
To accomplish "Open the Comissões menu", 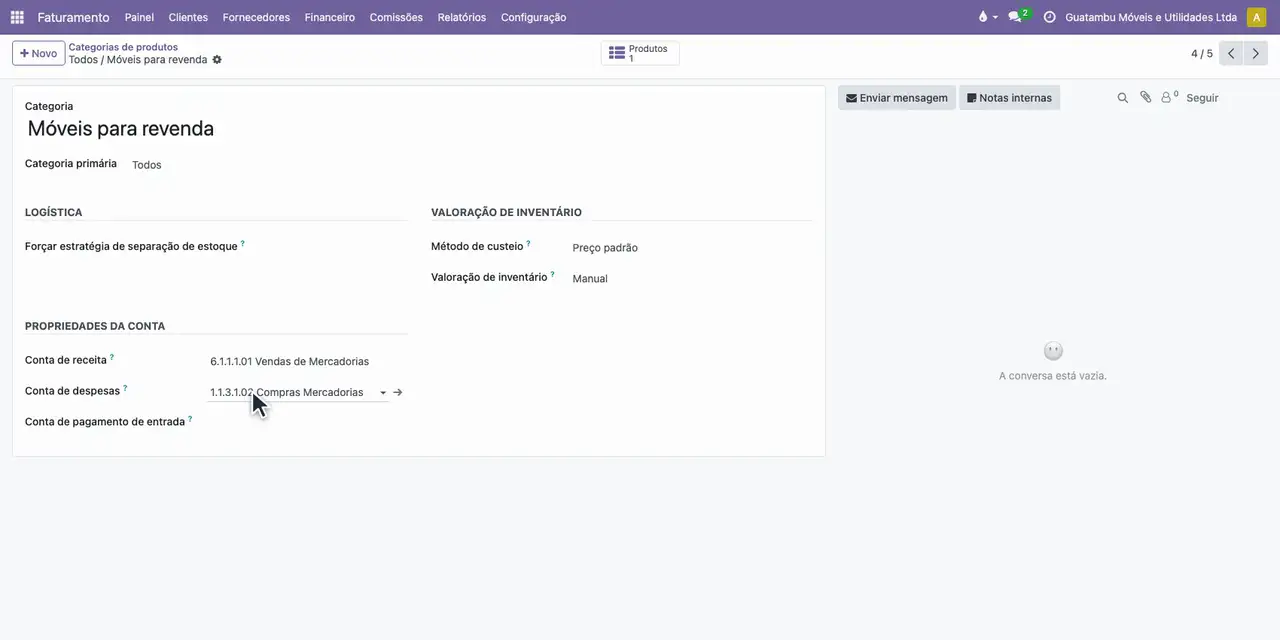I will (396, 17).
